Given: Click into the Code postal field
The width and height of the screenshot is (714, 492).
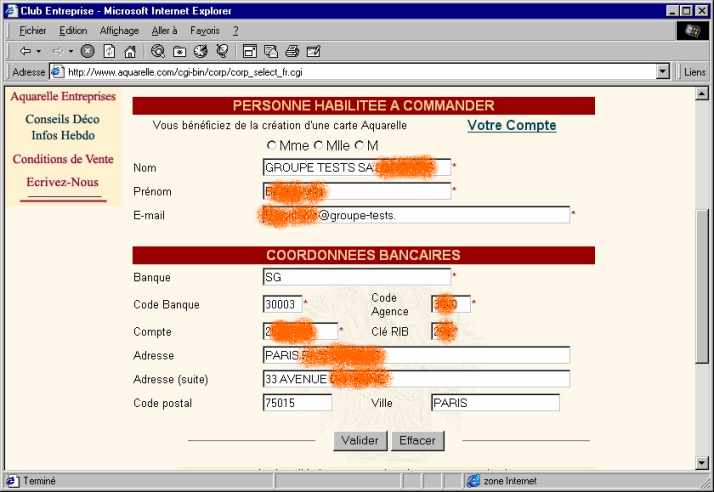Looking at the screenshot, I should tap(297, 403).
